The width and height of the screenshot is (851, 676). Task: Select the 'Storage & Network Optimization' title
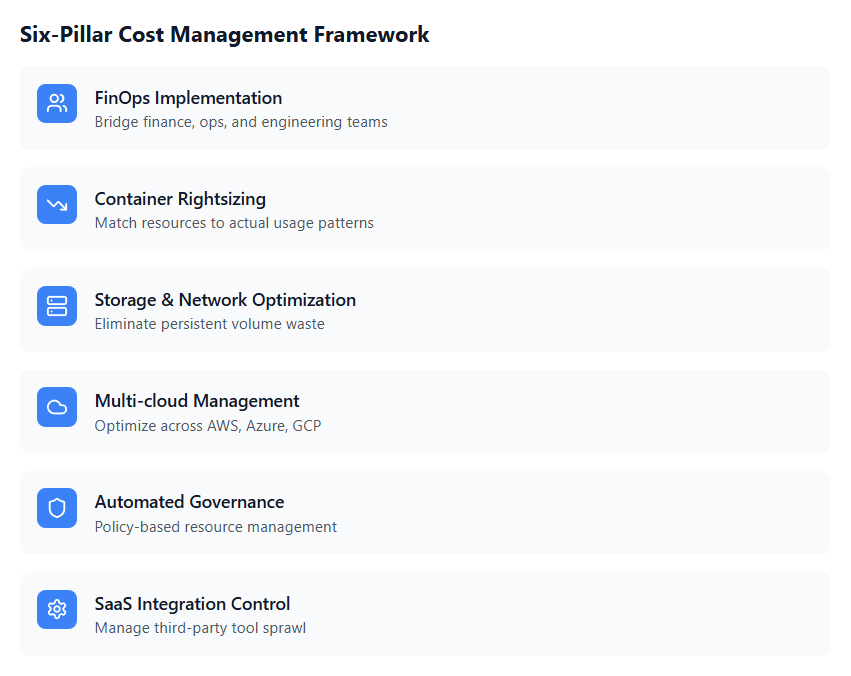(225, 300)
